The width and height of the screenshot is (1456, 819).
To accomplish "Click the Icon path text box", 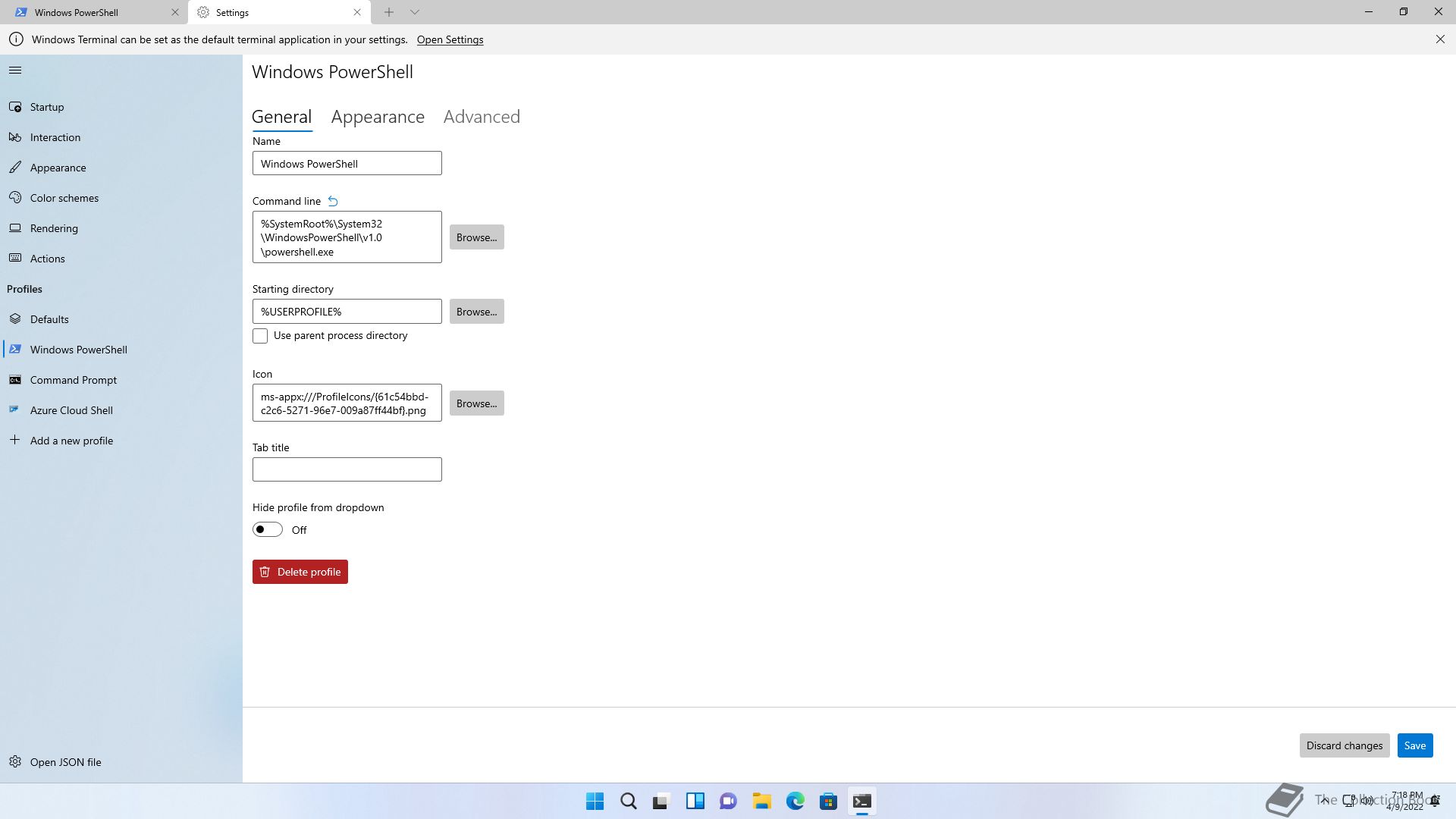I will point(347,403).
